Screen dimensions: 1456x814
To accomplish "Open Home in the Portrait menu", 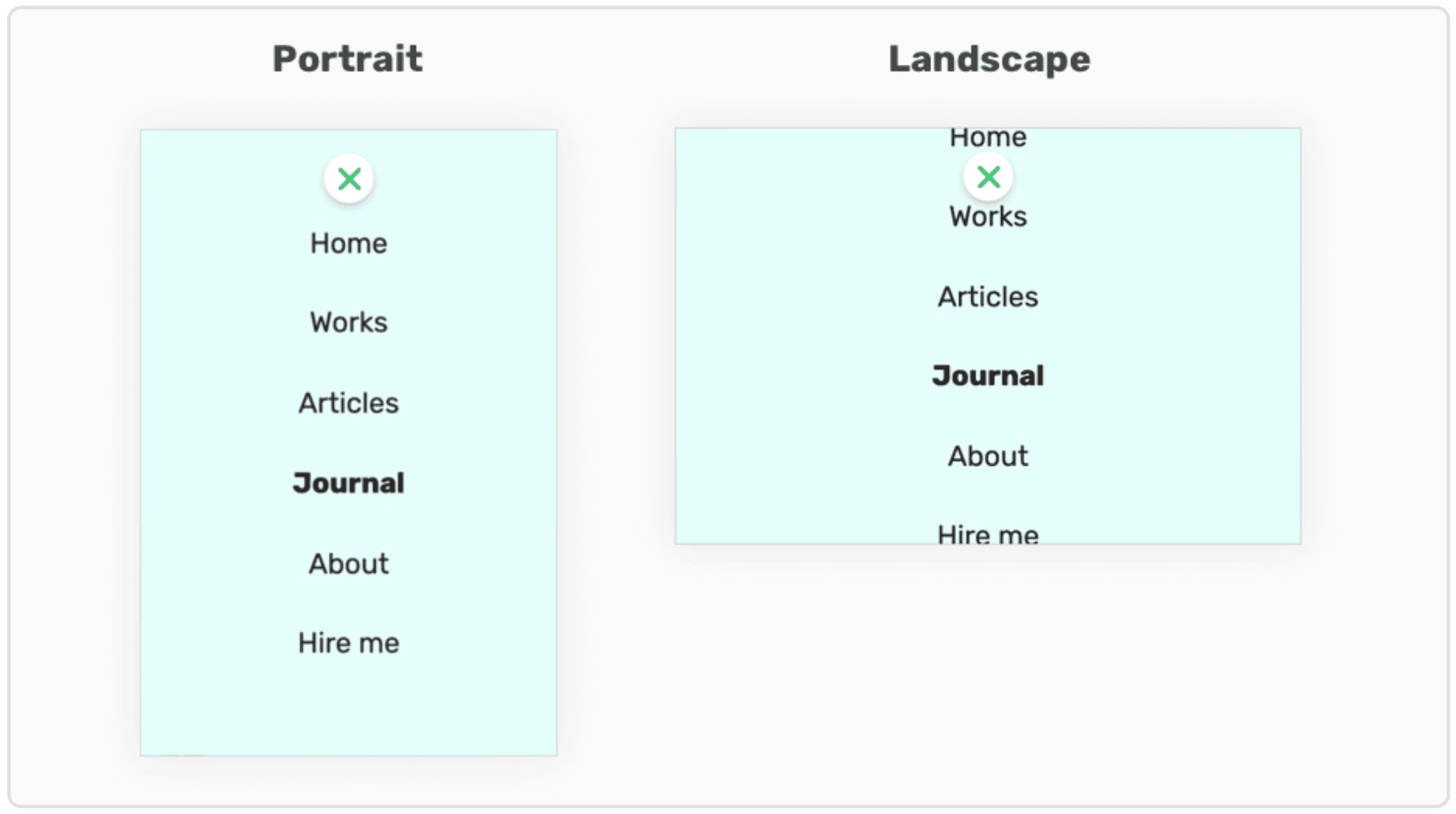I will click(348, 243).
